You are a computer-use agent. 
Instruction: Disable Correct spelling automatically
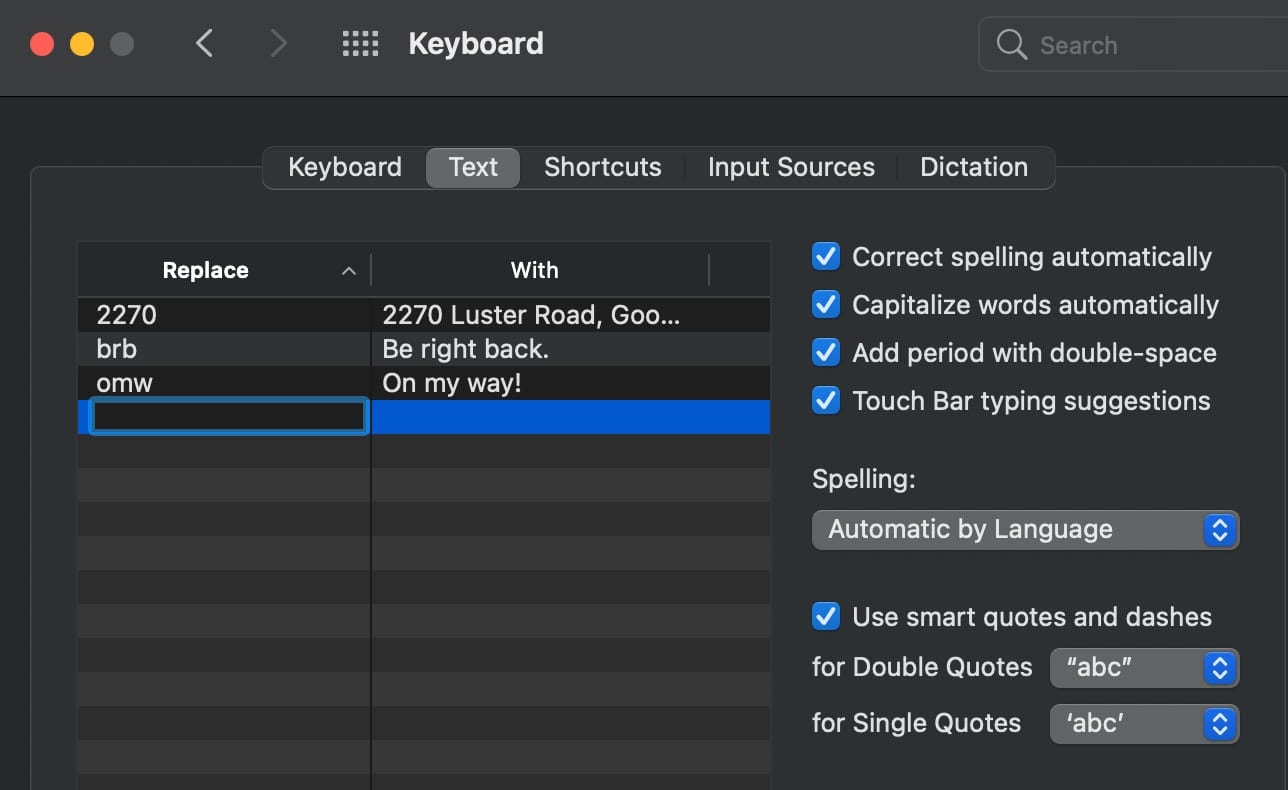click(826, 257)
